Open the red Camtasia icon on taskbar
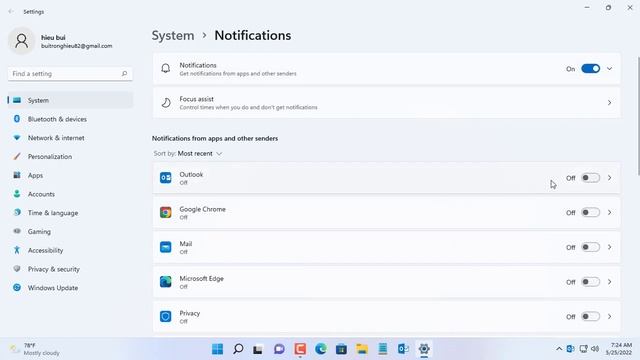This screenshot has height=360, width=640. click(300, 349)
